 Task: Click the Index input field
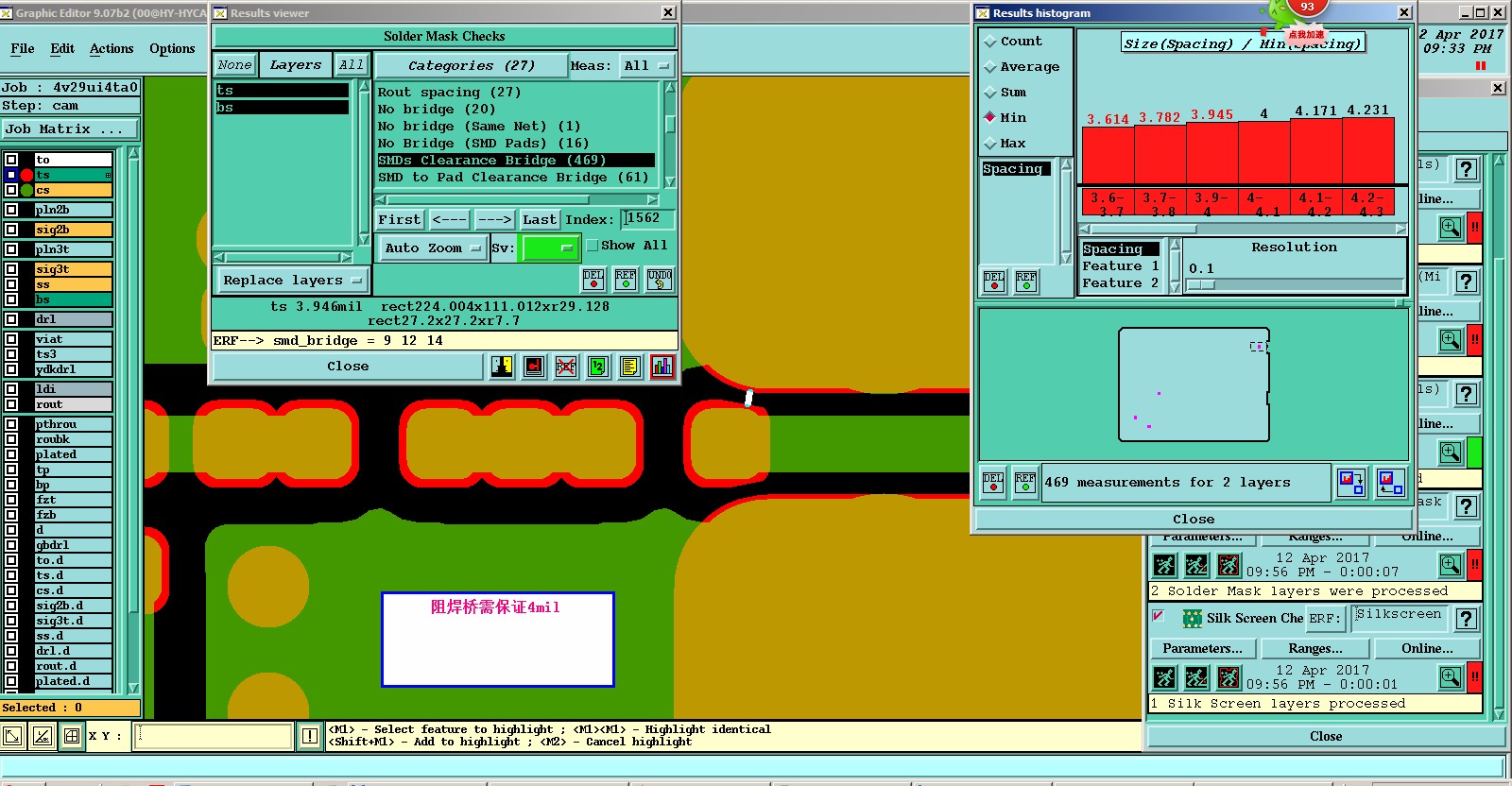pos(647,219)
